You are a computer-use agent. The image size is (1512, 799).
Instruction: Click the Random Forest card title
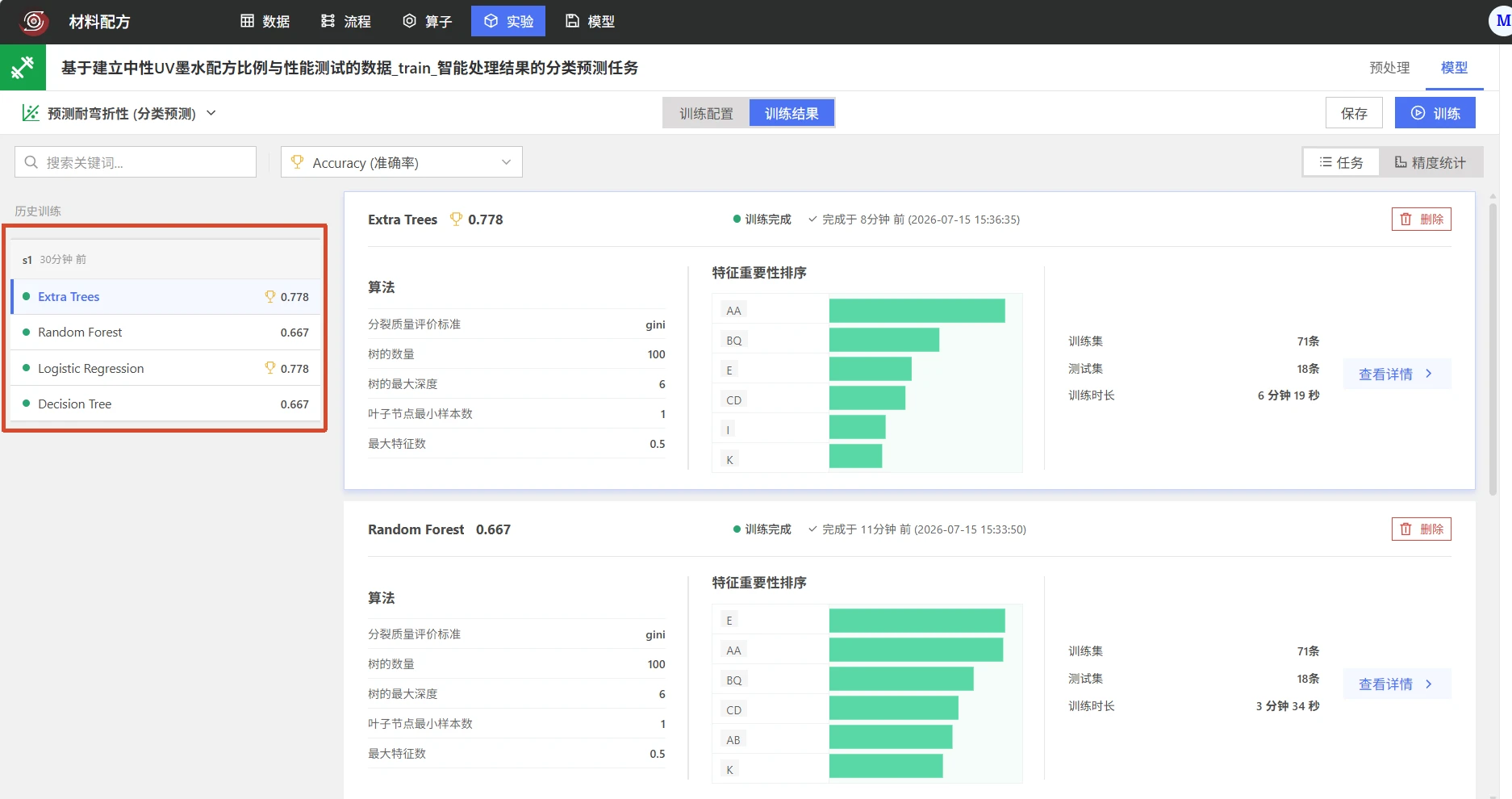coord(416,529)
